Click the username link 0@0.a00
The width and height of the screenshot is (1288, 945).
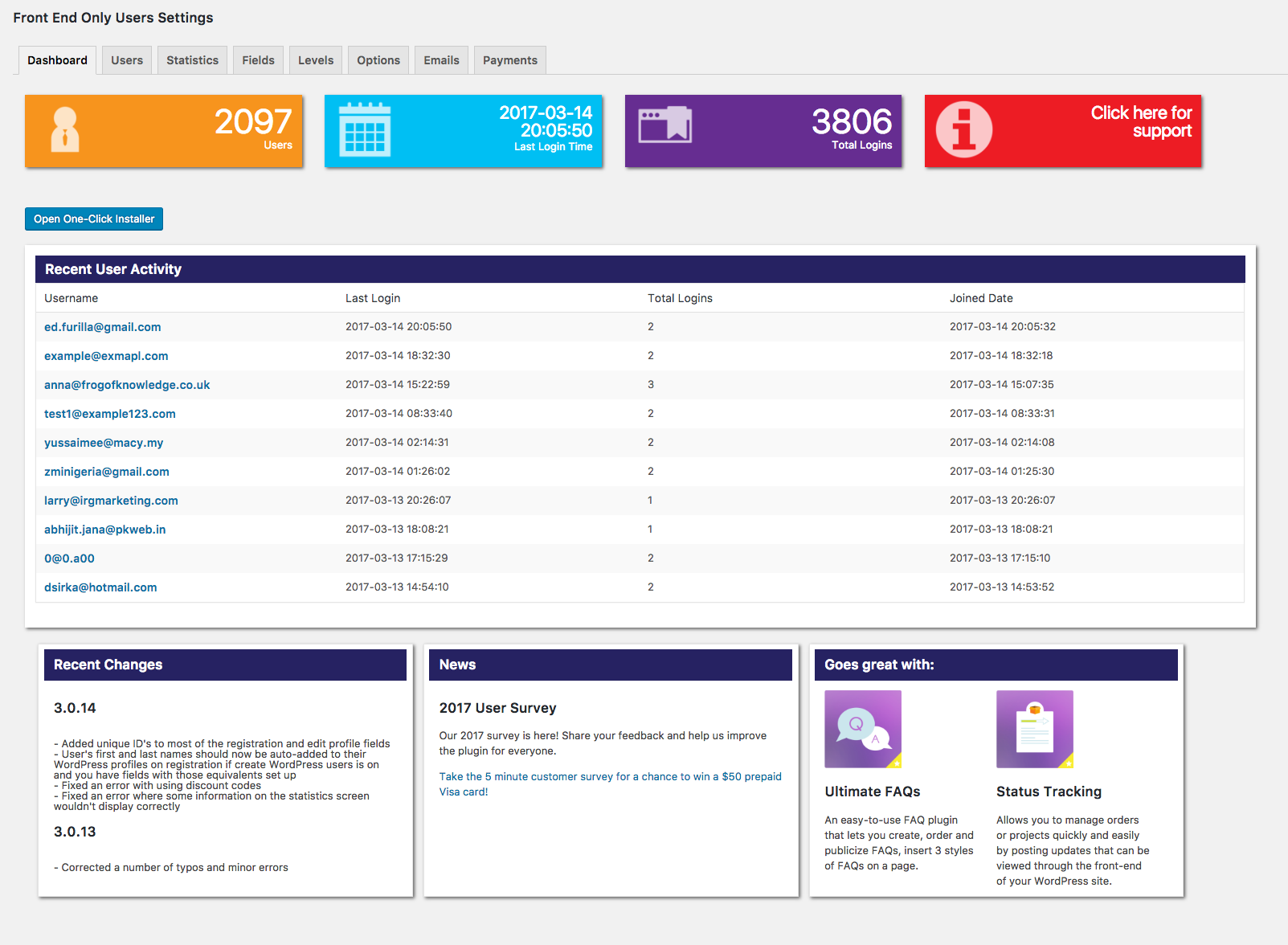coord(69,558)
